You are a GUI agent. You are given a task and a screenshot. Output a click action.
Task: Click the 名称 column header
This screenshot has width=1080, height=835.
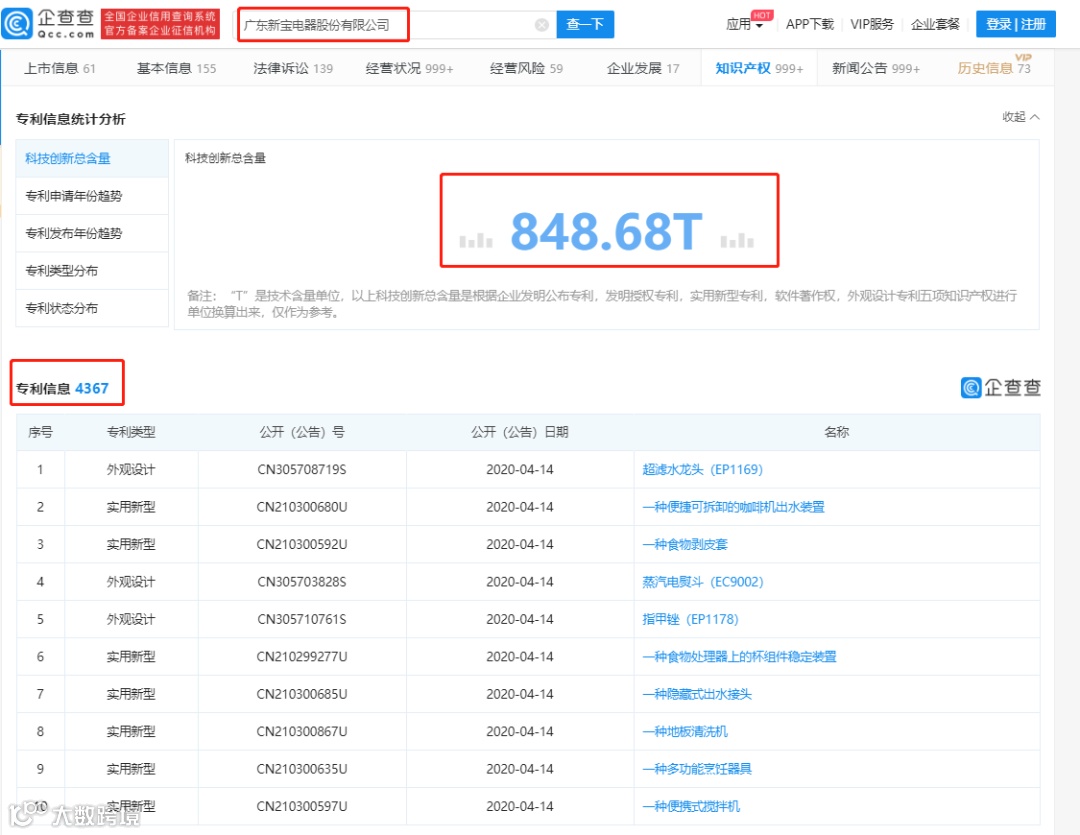point(836,432)
